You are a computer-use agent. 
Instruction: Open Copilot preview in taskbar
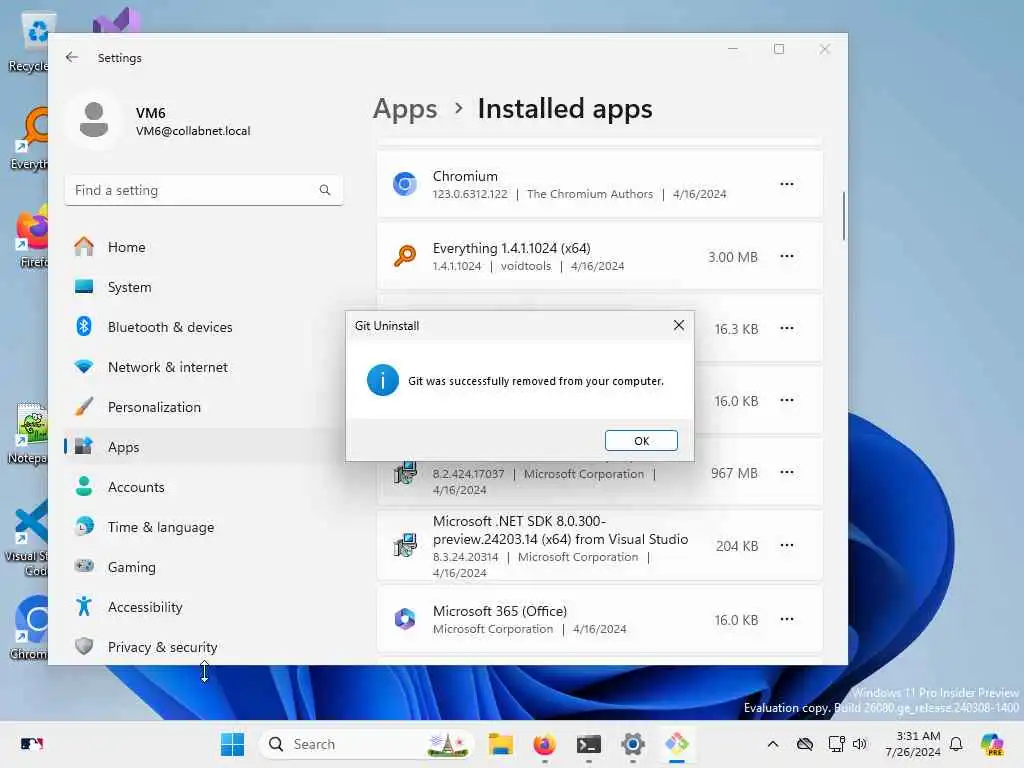click(x=992, y=744)
